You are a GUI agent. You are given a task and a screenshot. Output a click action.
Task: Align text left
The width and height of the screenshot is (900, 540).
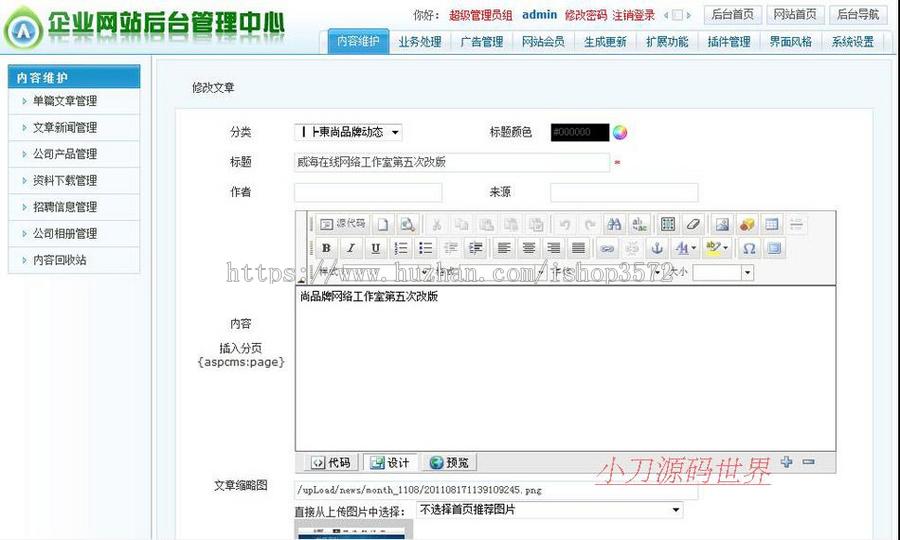[x=504, y=248]
